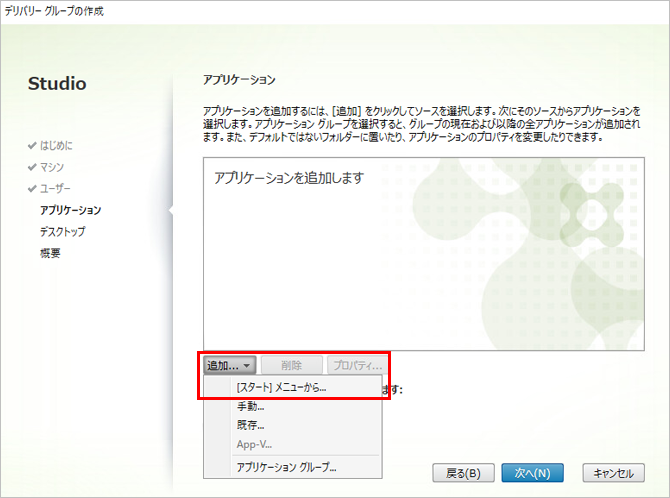Click the checkmark icon beside ユーザー

pyautogui.click(x=32, y=189)
